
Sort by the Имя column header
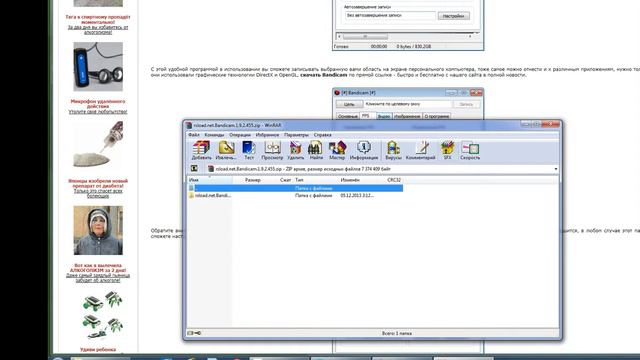pyautogui.click(x=210, y=180)
